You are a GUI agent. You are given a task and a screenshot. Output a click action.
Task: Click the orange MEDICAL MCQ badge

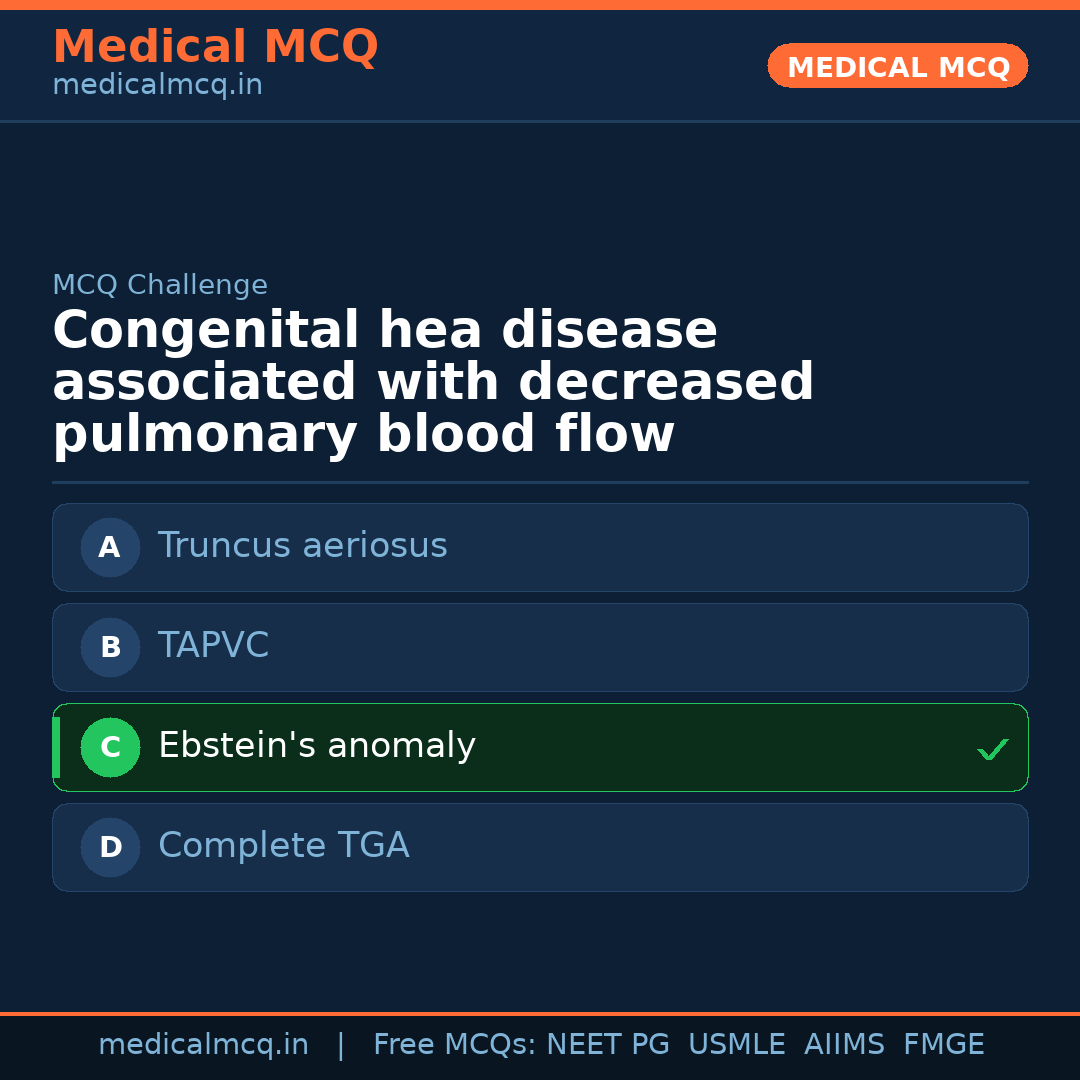click(897, 66)
